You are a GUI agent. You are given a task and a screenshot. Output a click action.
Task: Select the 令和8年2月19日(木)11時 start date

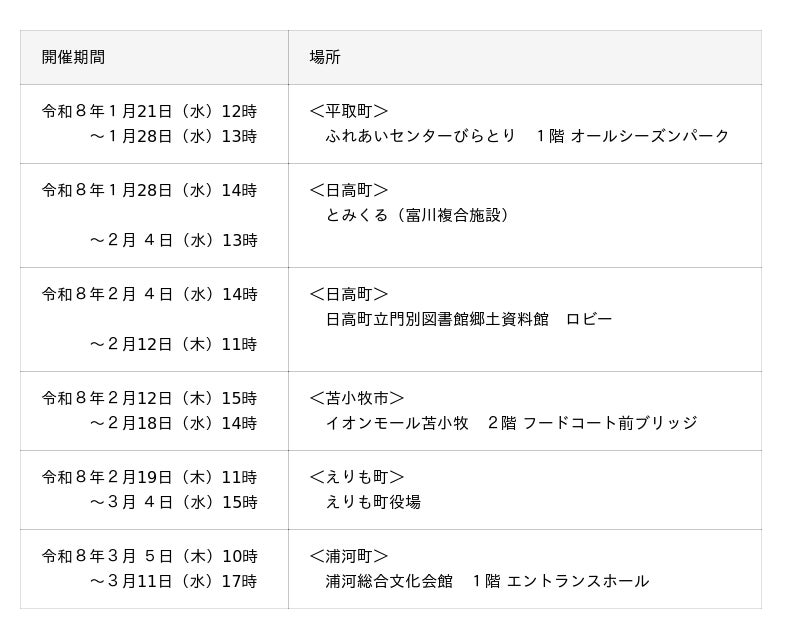(x=149, y=477)
